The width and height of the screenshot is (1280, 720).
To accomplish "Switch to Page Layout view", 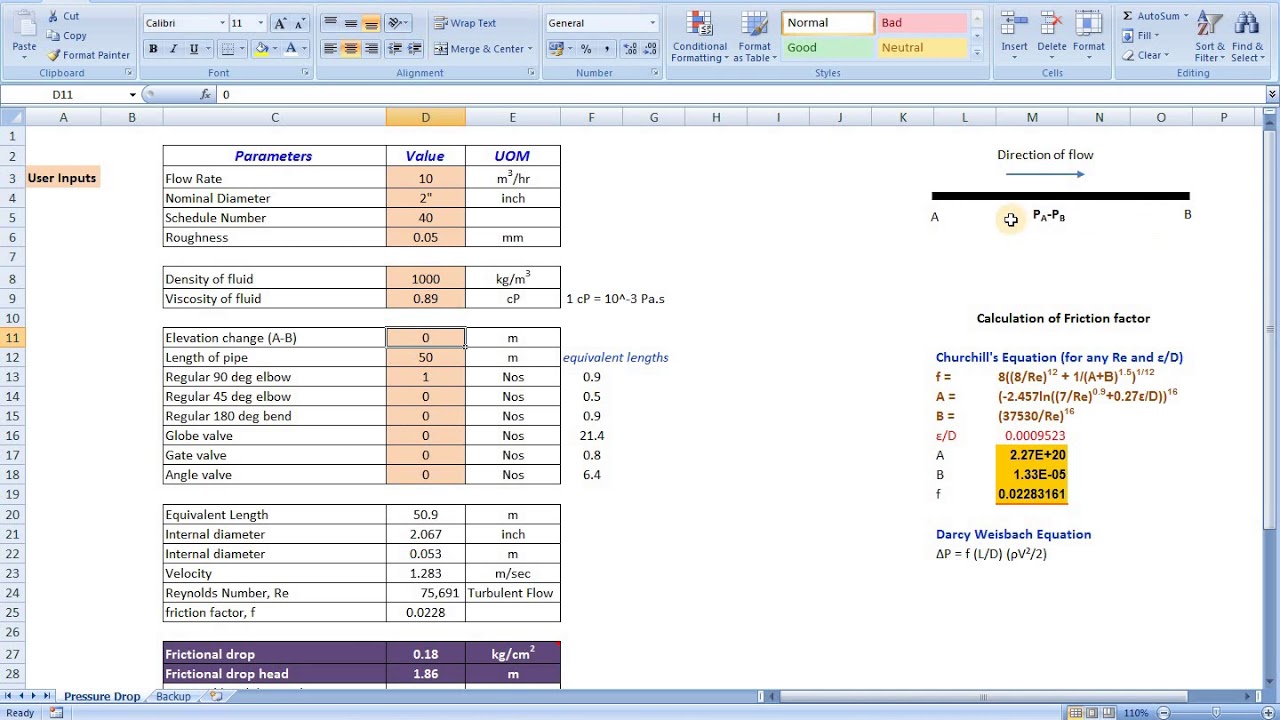I will click(x=1093, y=713).
